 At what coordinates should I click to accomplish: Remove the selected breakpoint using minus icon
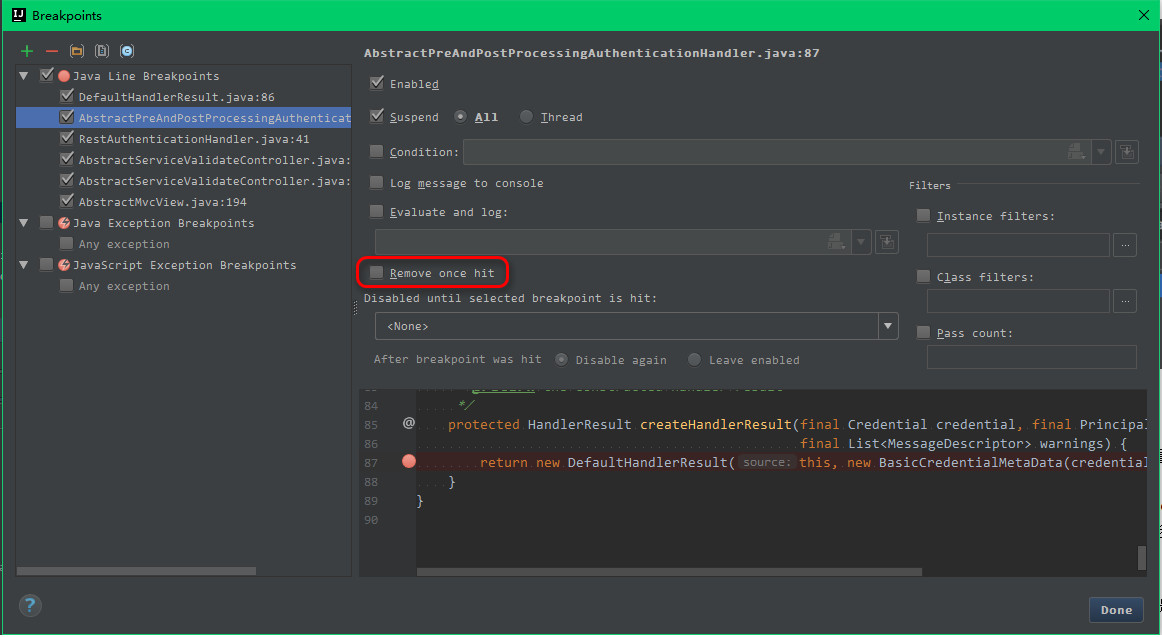pos(52,50)
